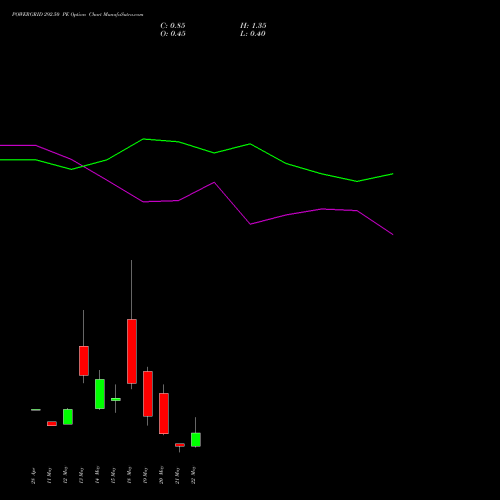Select the open value 'O: 0.45'
The height and width of the screenshot is (500, 500).
[173, 34]
